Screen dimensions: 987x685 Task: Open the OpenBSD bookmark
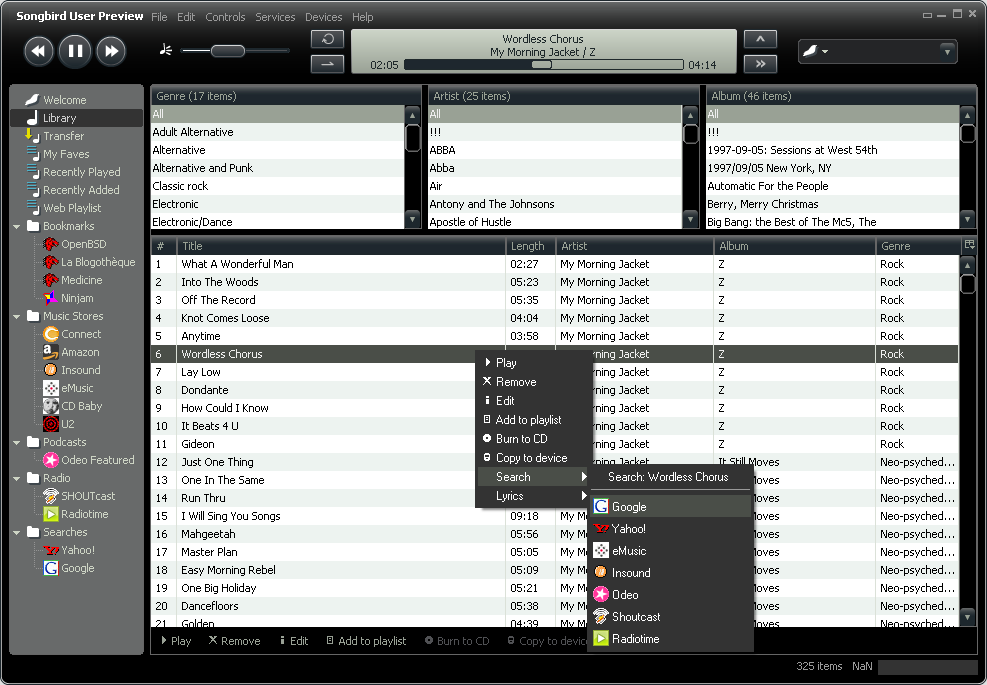[x=83, y=244]
